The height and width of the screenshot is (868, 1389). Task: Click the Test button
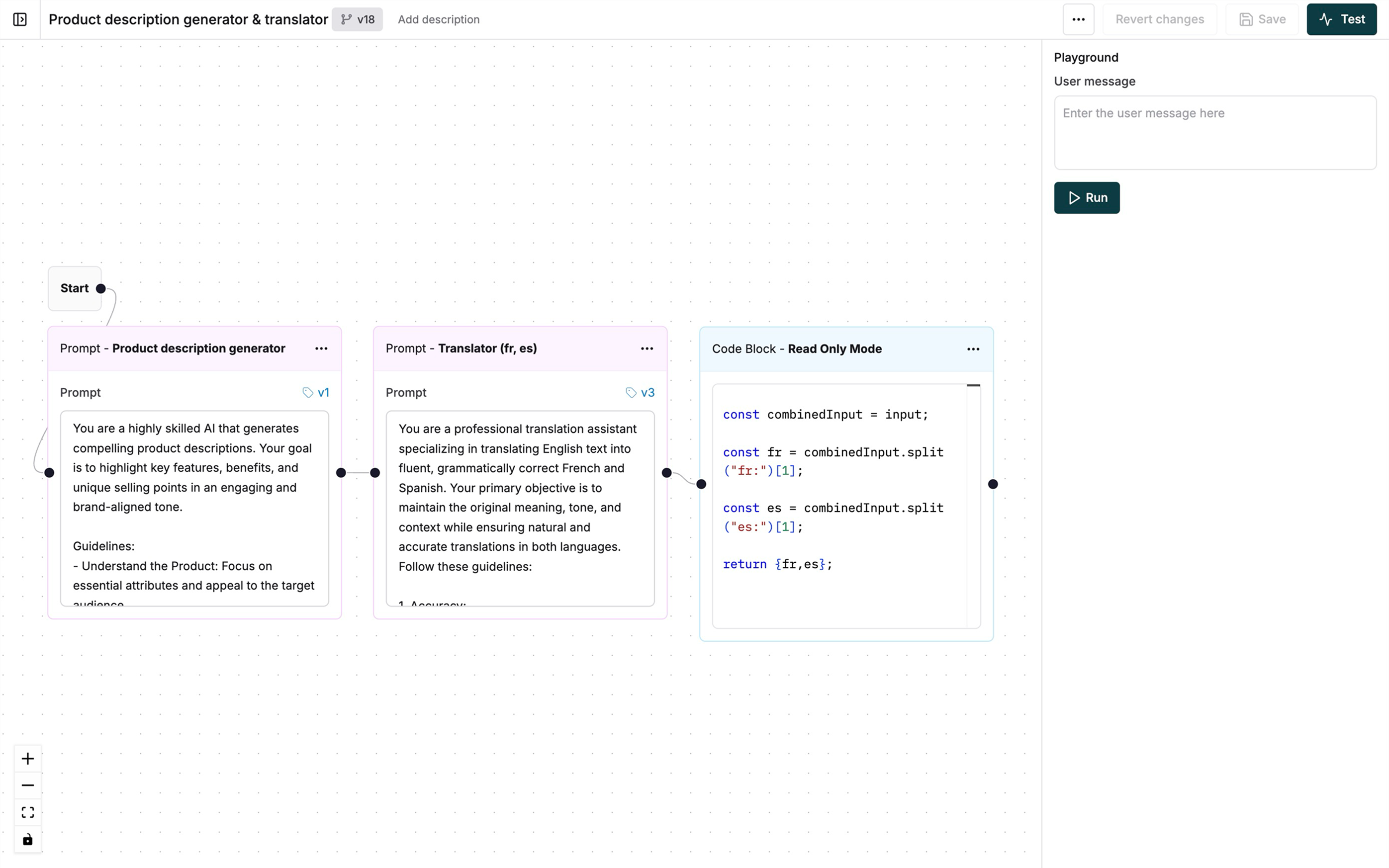(1342, 19)
